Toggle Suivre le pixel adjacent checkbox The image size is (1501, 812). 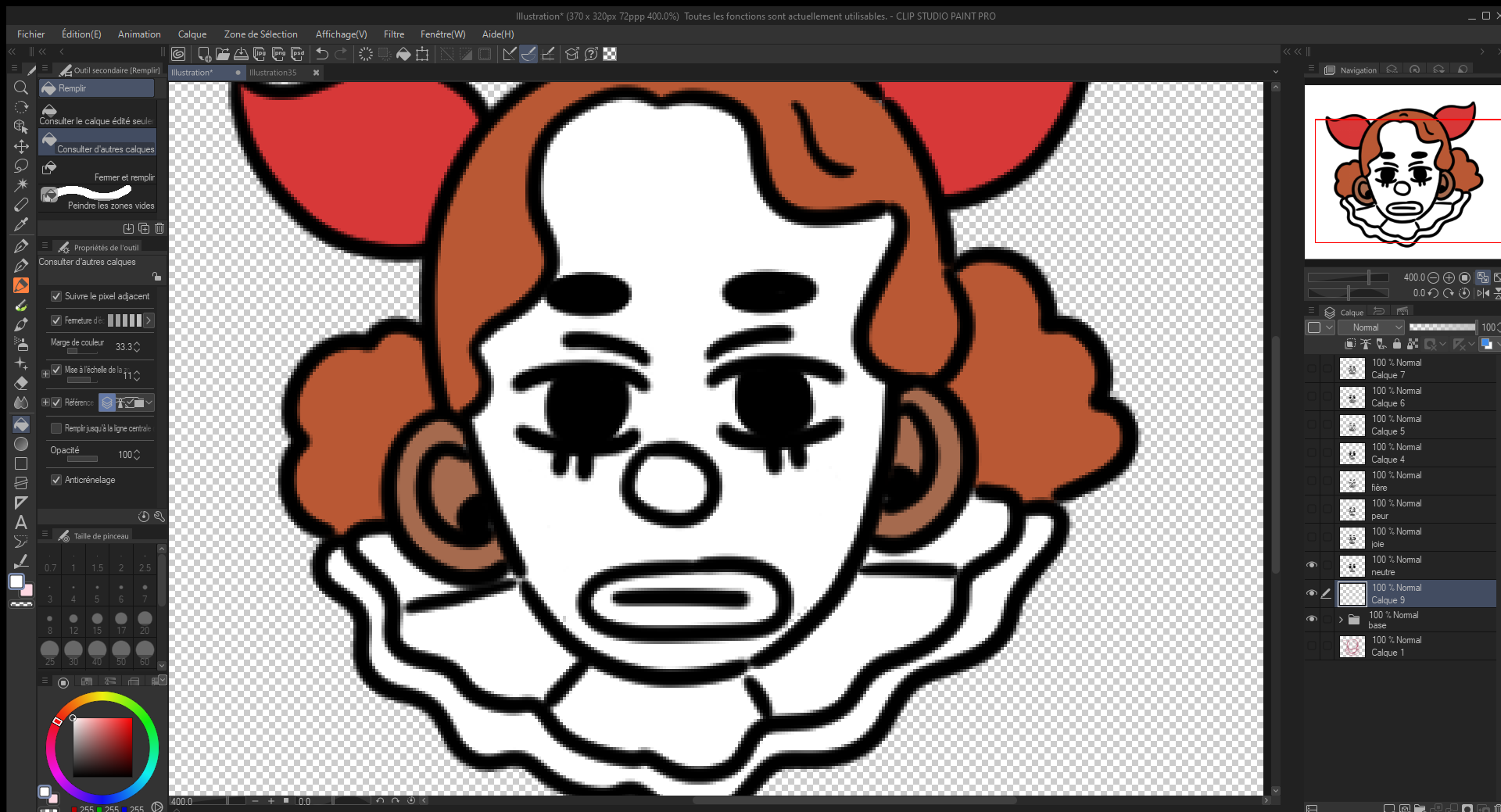pyautogui.click(x=56, y=296)
